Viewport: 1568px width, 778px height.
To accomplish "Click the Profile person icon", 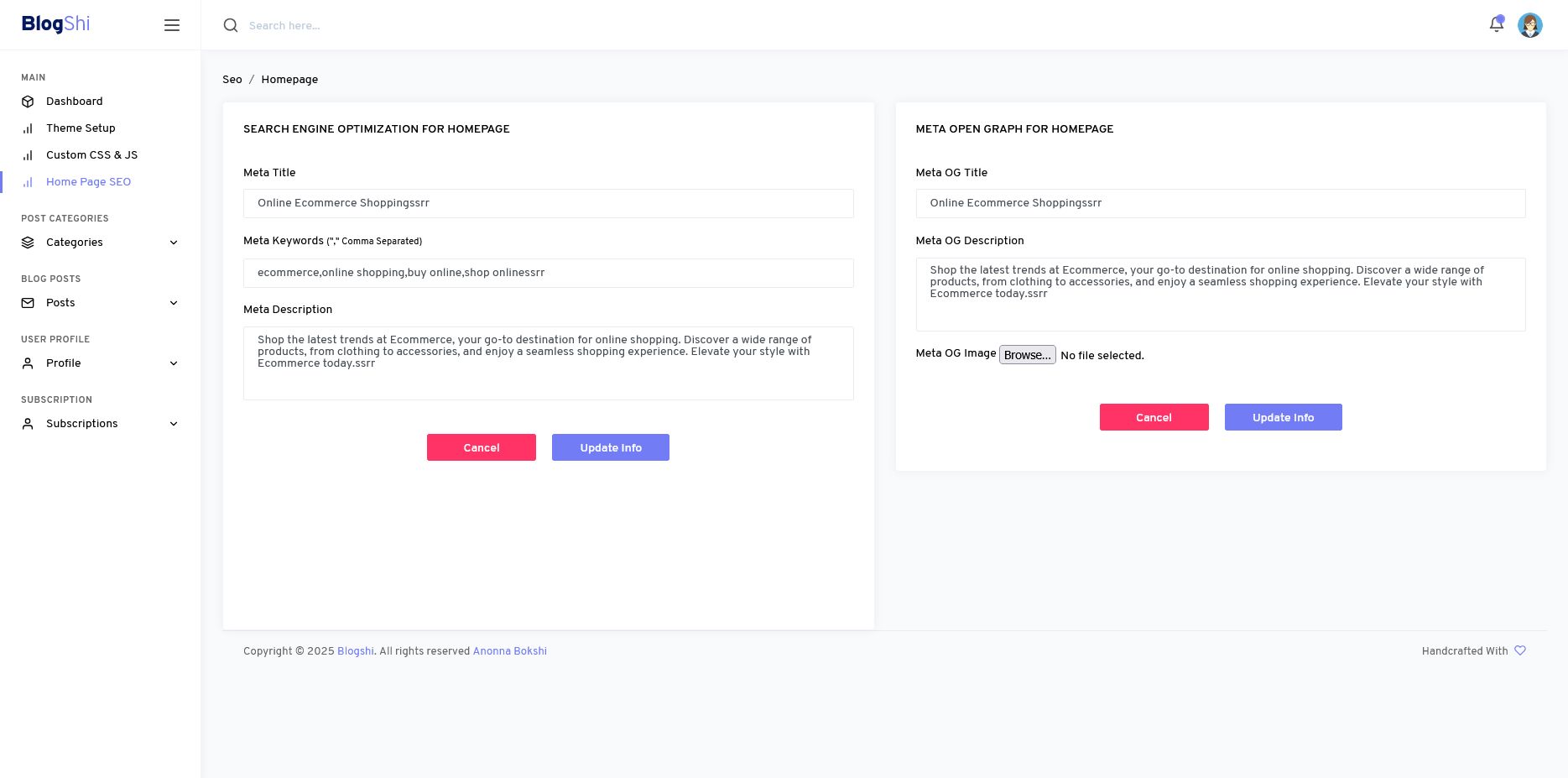I will click(x=28, y=363).
